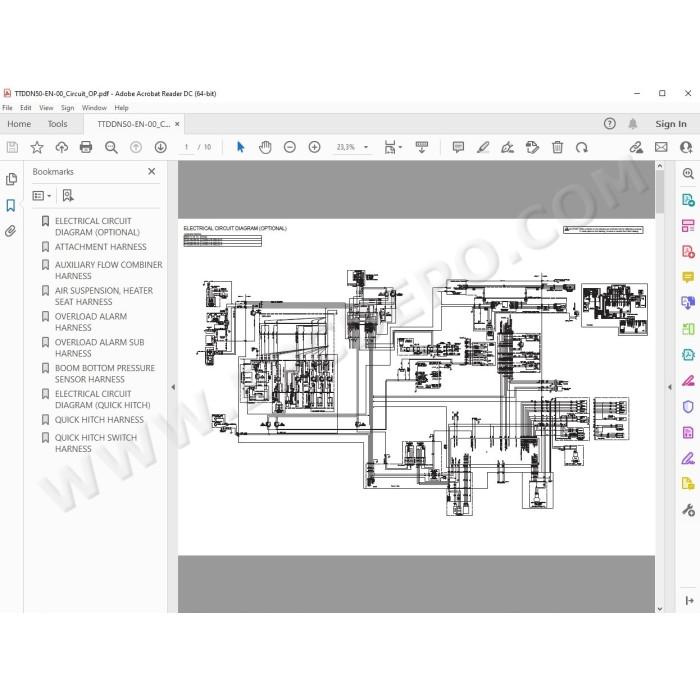700x700 pixels.
Task: Click the page number input field
Action: coord(187,147)
